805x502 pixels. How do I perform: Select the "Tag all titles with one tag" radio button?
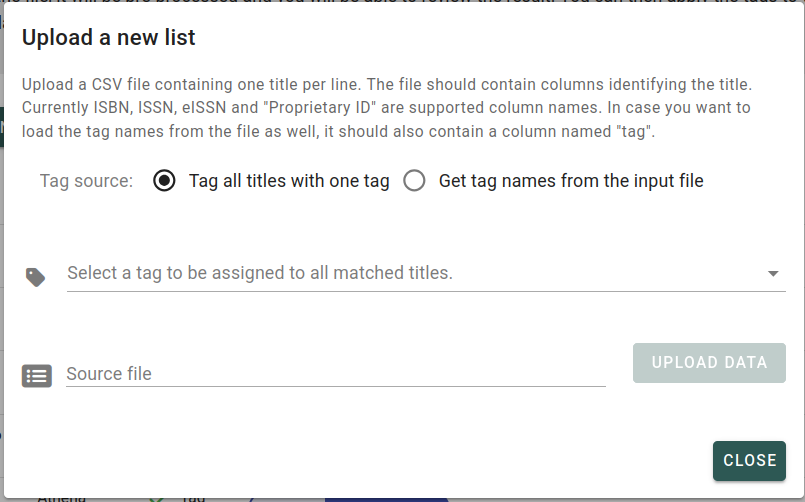click(x=165, y=181)
